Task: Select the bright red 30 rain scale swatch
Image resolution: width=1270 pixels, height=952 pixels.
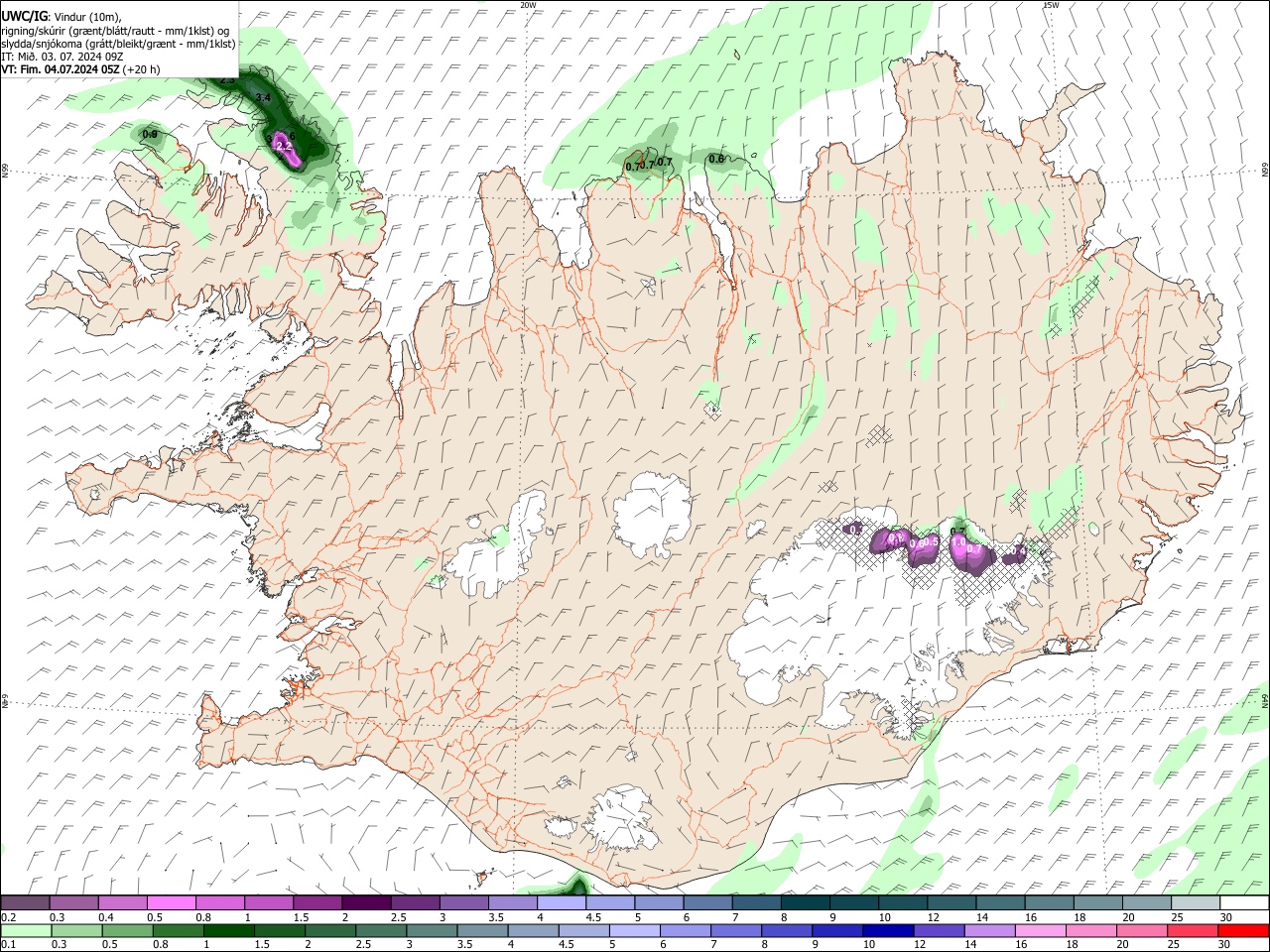Action: click(x=1242, y=930)
